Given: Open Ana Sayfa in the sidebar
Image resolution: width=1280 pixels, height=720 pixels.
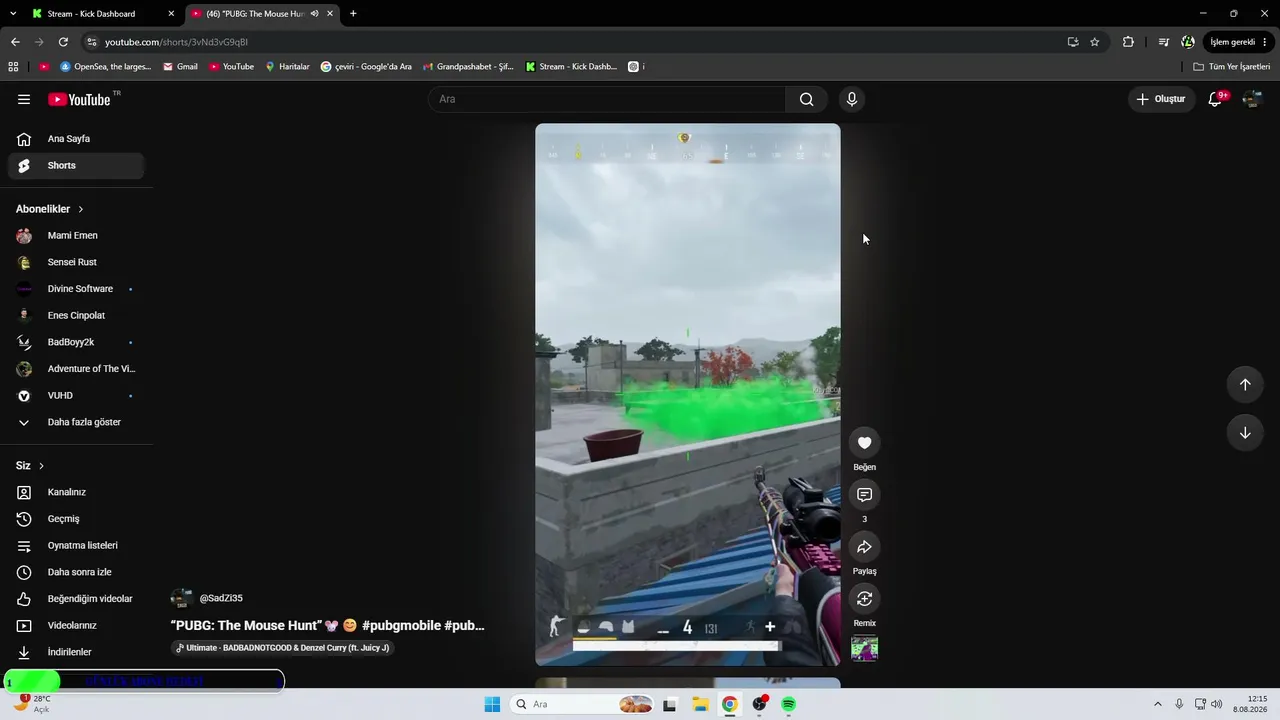Looking at the screenshot, I should [x=76, y=139].
